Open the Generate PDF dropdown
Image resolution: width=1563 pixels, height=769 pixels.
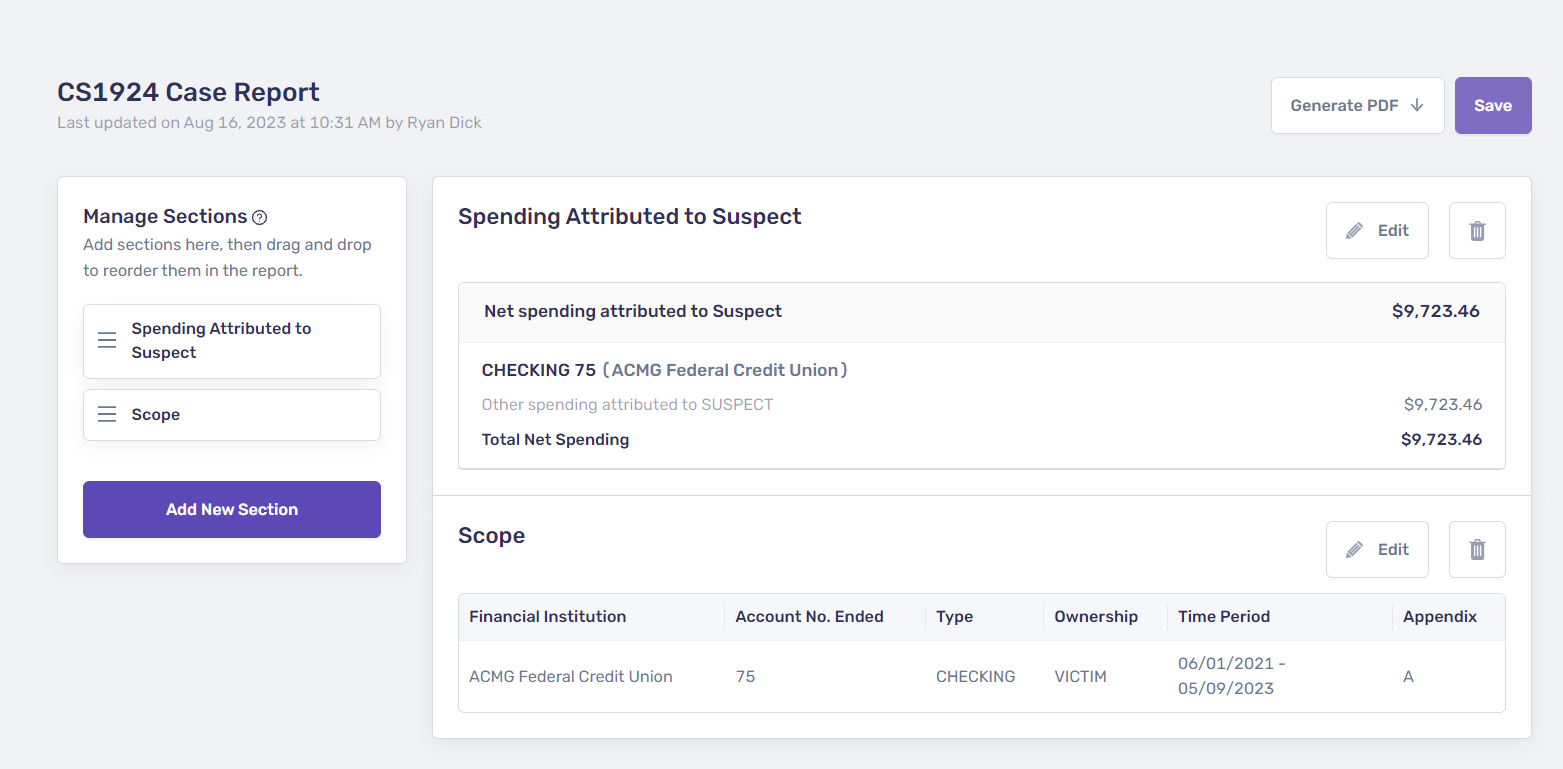point(1357,106)
